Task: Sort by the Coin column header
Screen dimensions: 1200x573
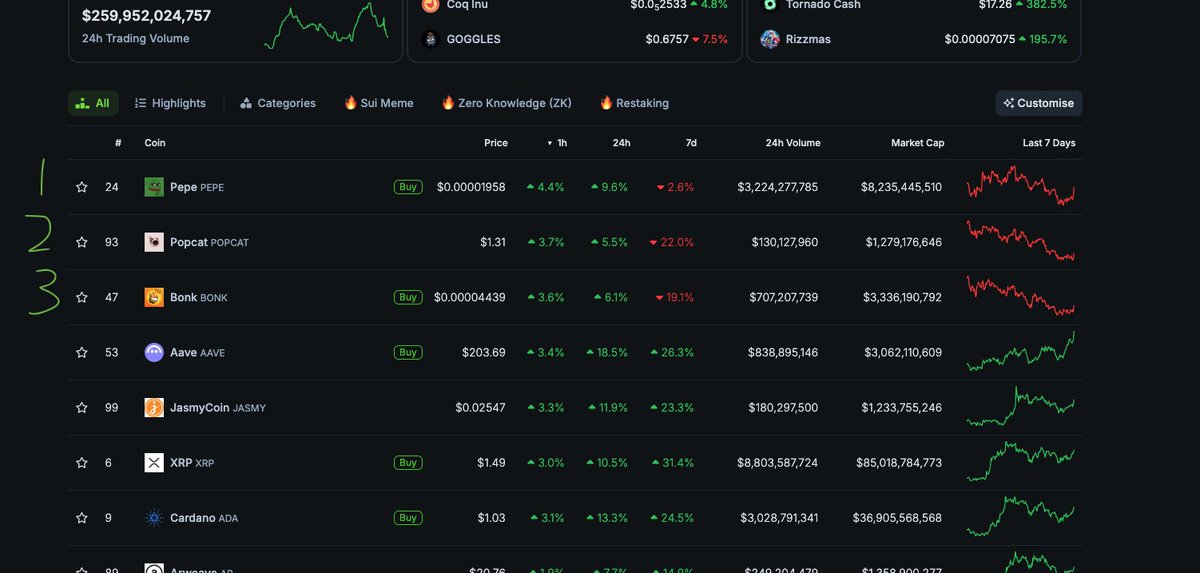Action: point(155,143)
